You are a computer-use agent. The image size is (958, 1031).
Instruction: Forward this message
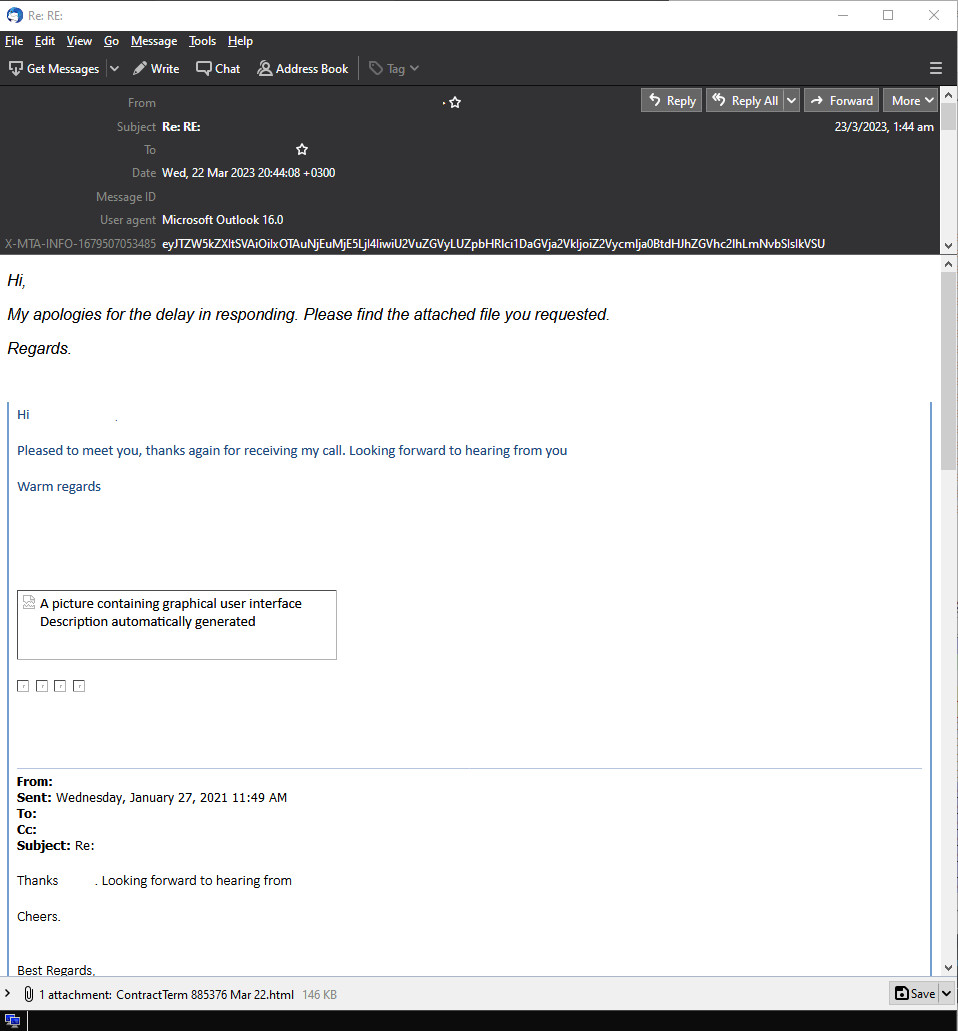[841, 101]
